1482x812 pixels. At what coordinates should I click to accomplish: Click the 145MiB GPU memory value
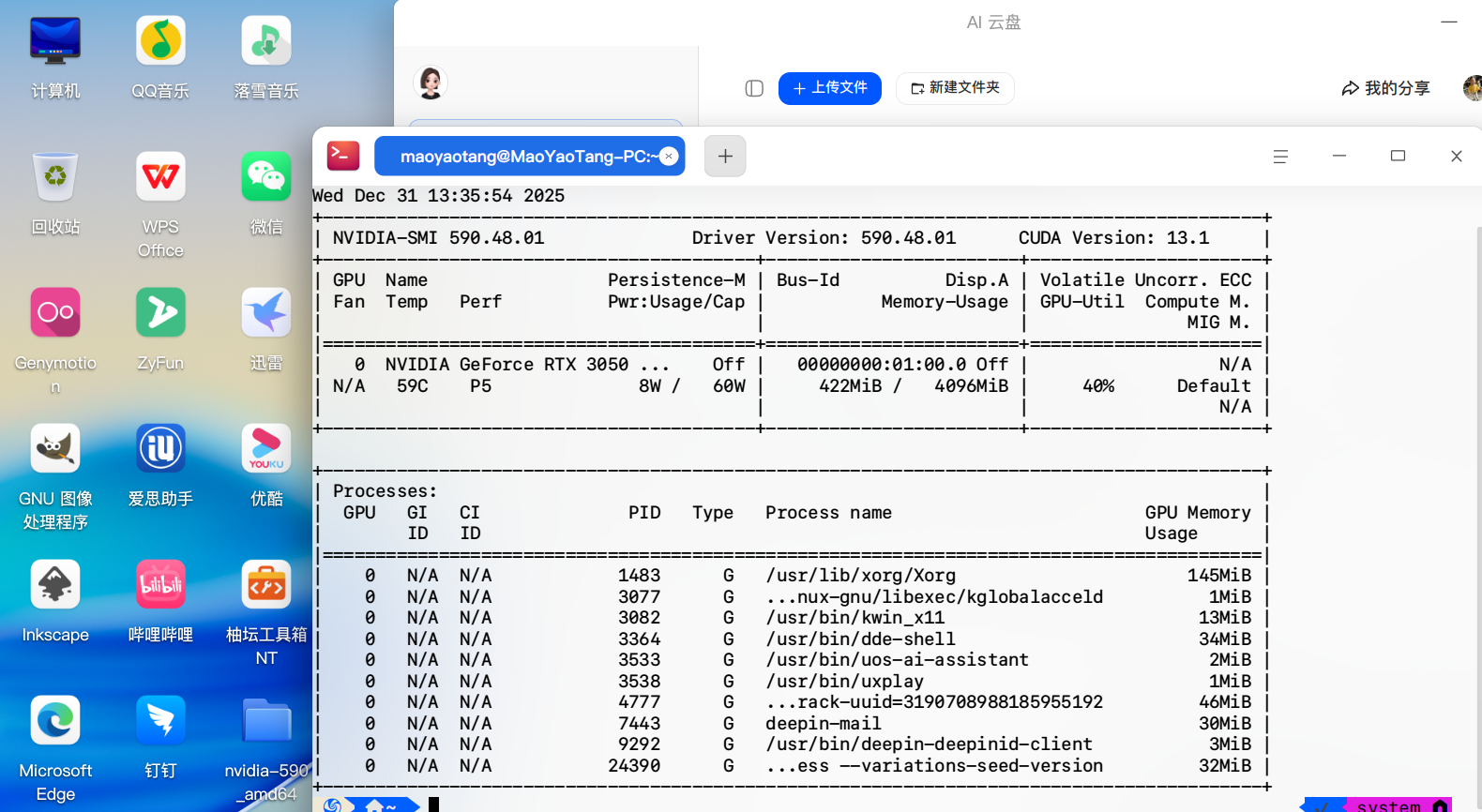click(x=1219, y=576)
